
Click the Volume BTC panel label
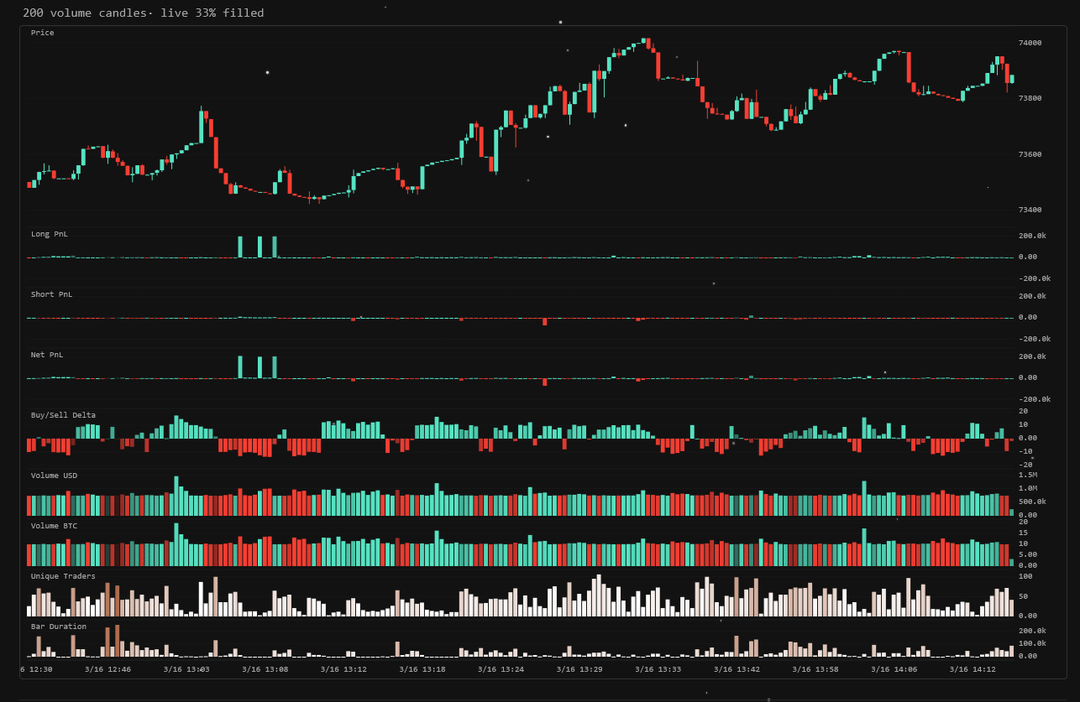click(x=54, y=526)
